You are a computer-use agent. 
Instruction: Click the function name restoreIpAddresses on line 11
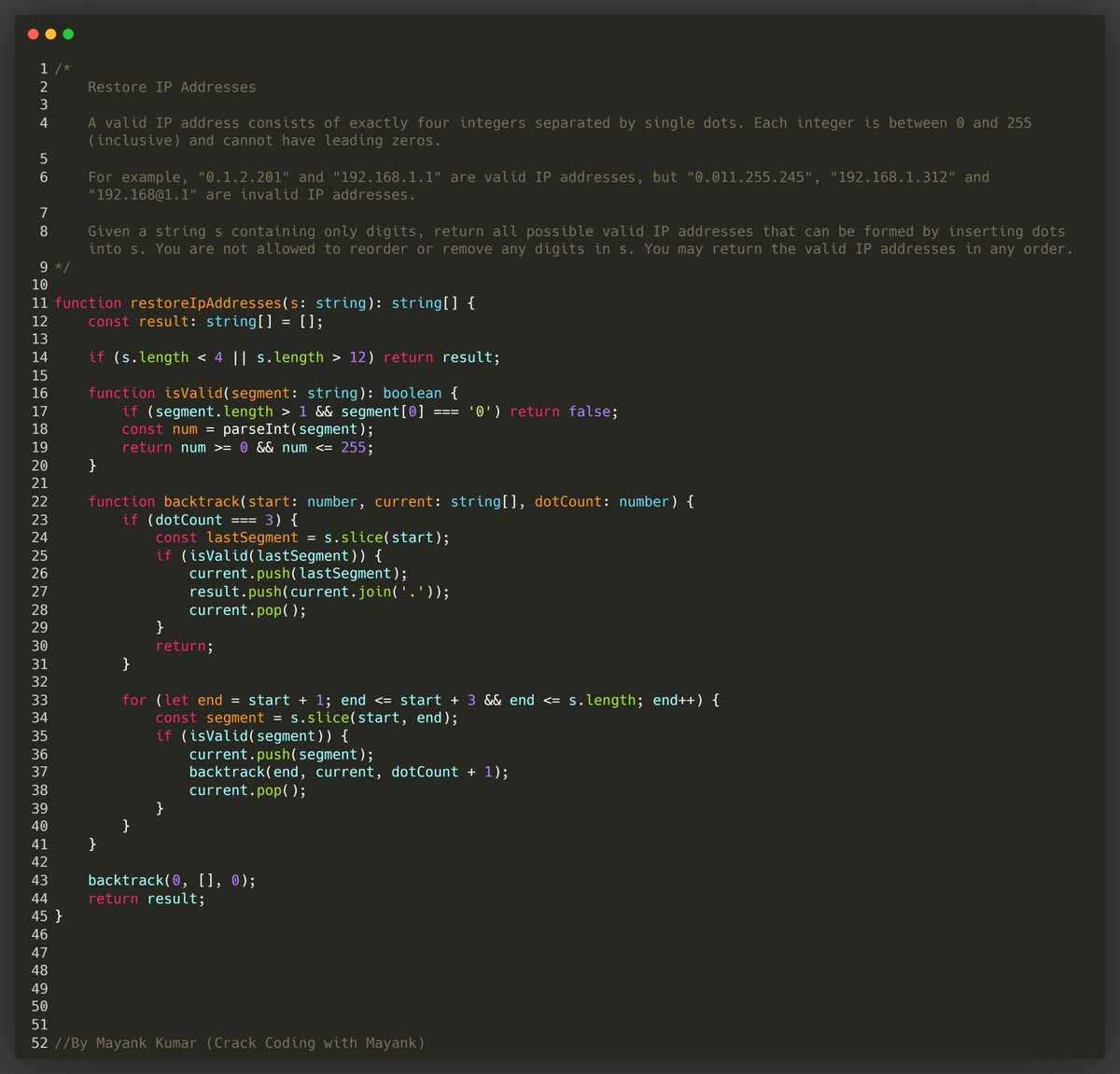pyautogui.click(x=205, y=303)
